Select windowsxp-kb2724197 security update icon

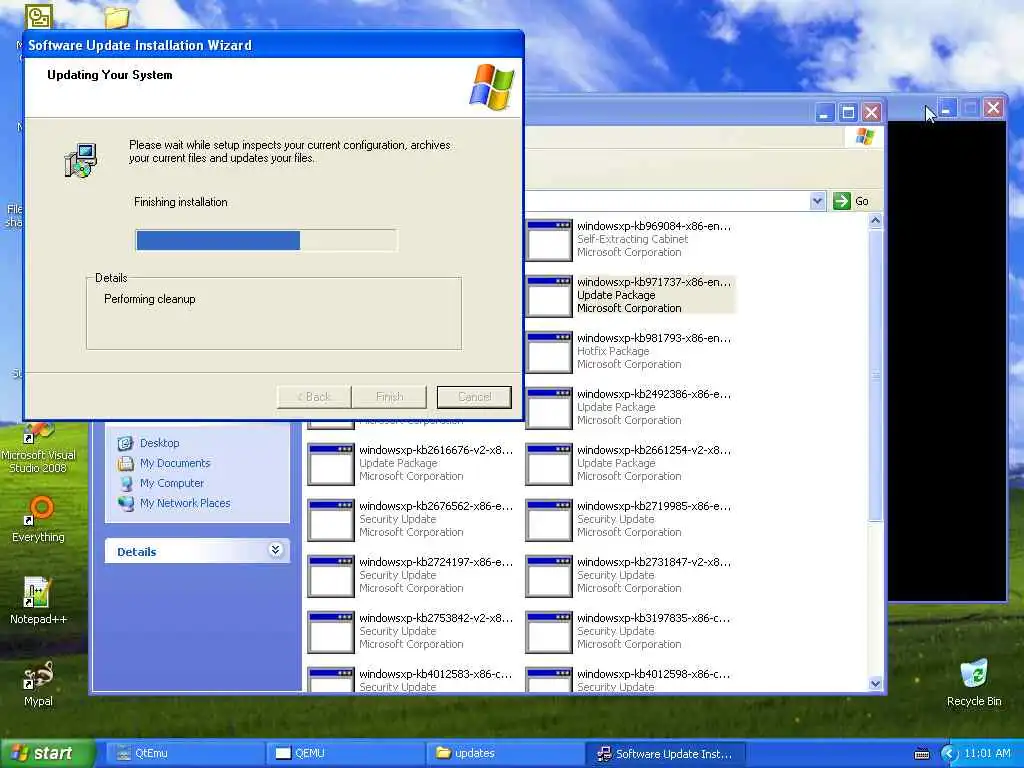tap(330, 577)
